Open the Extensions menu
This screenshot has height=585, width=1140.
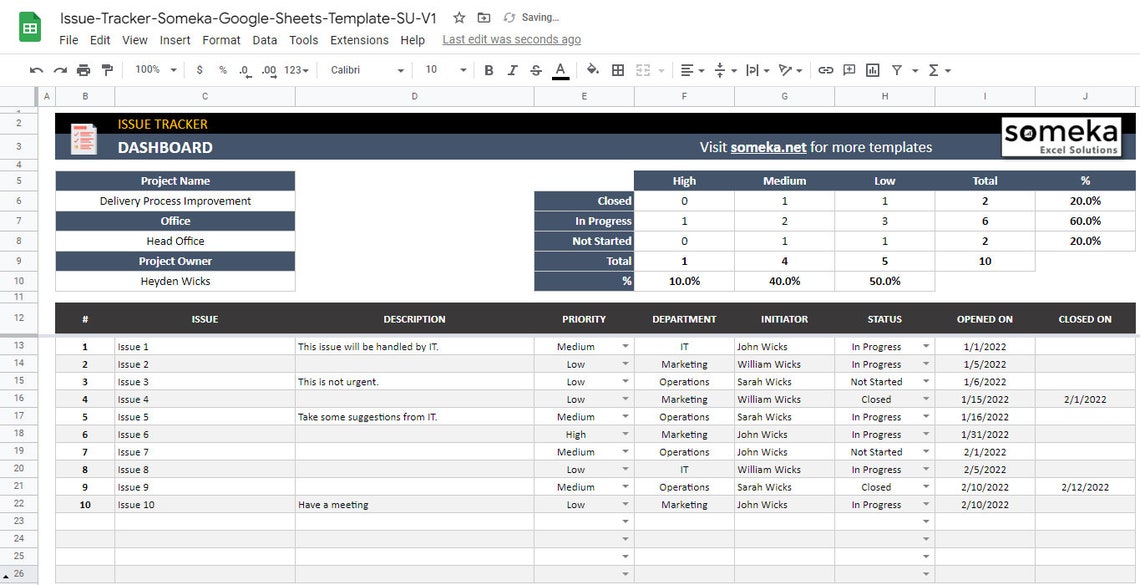click(359, 40)
